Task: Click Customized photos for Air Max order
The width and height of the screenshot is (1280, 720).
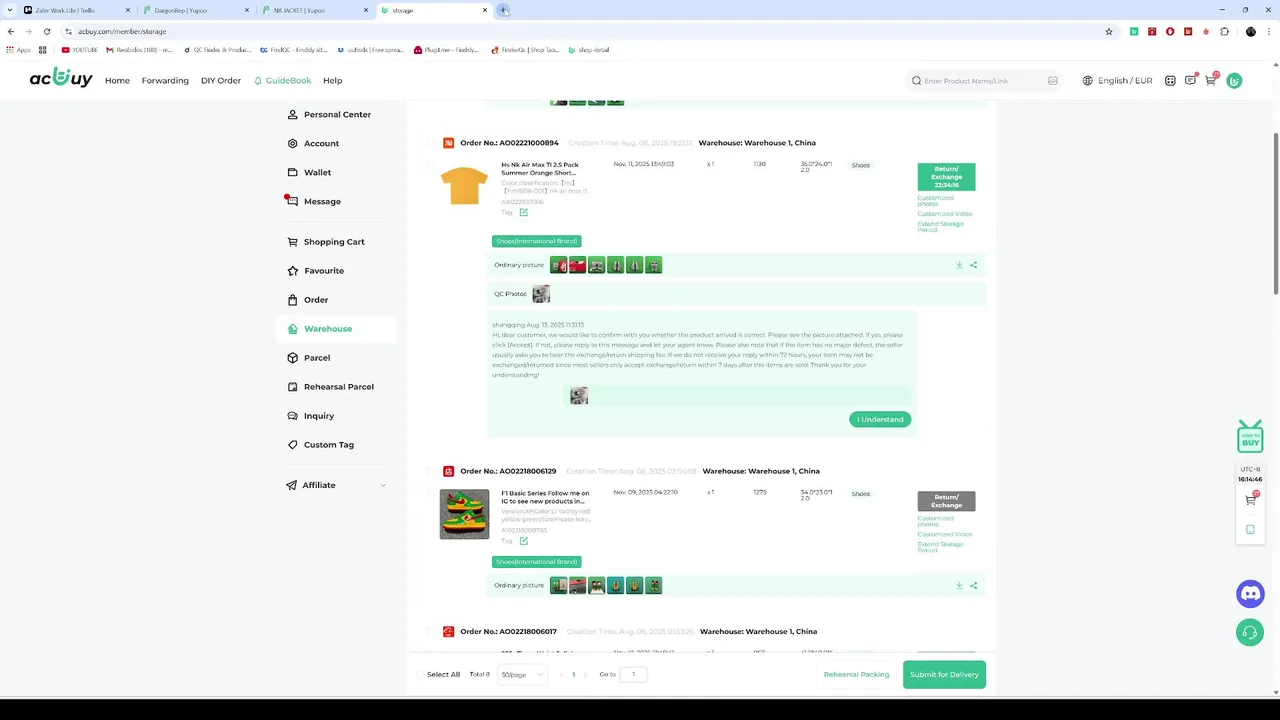Action: pyautogui.click(x=936, y=201)
